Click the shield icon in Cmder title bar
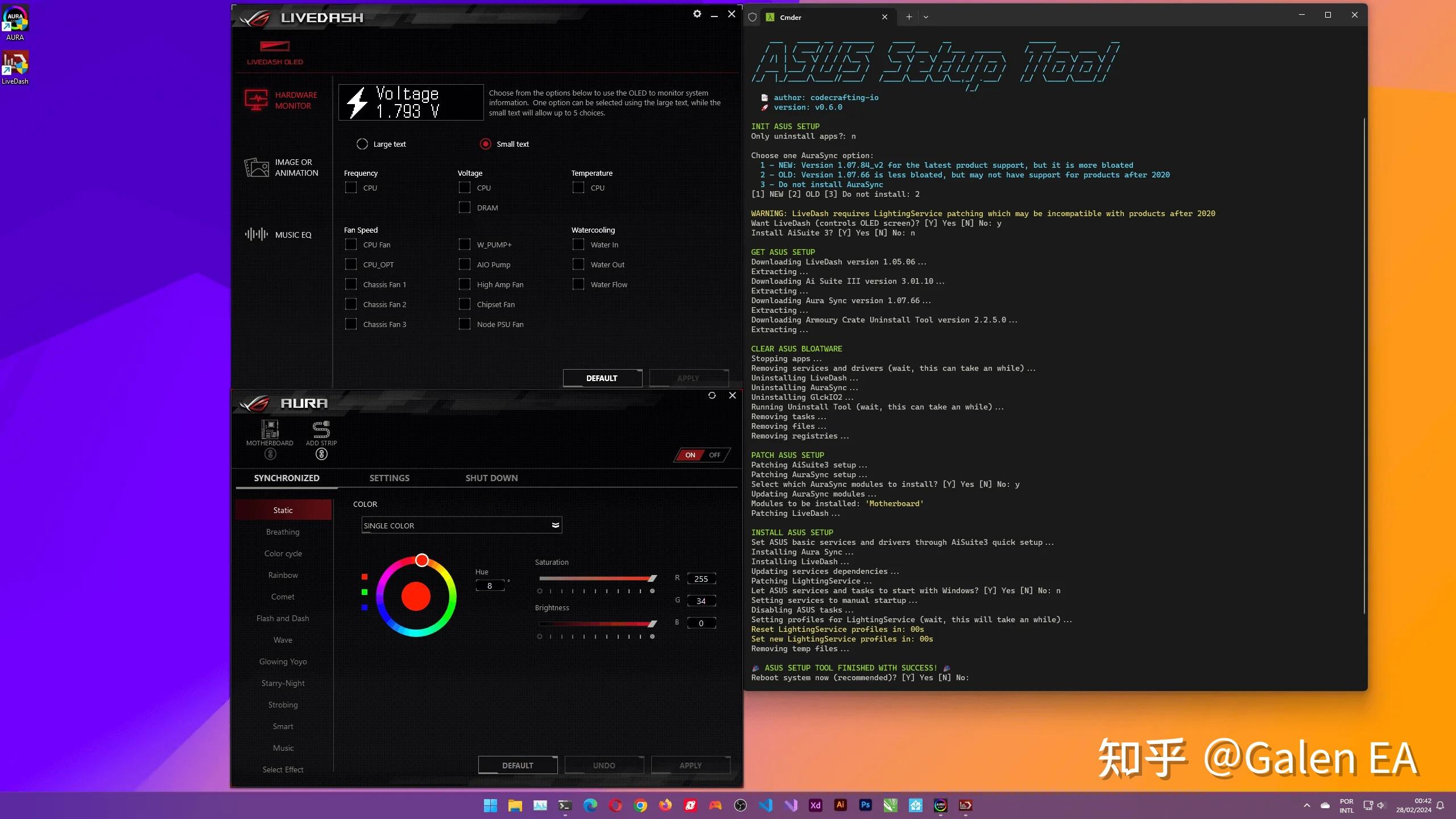1456x819 pixels. [752, 17]
